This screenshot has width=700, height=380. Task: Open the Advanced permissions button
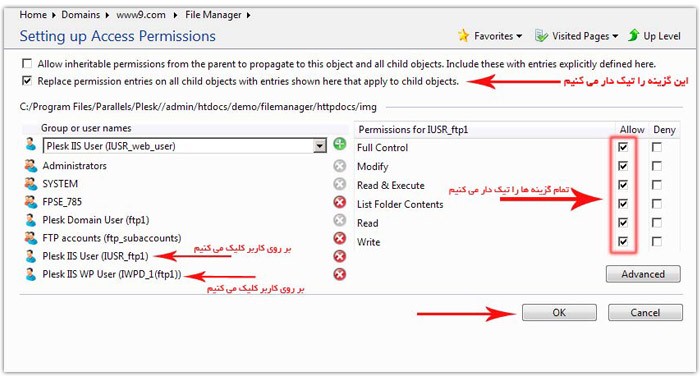[x=643, y=274]
